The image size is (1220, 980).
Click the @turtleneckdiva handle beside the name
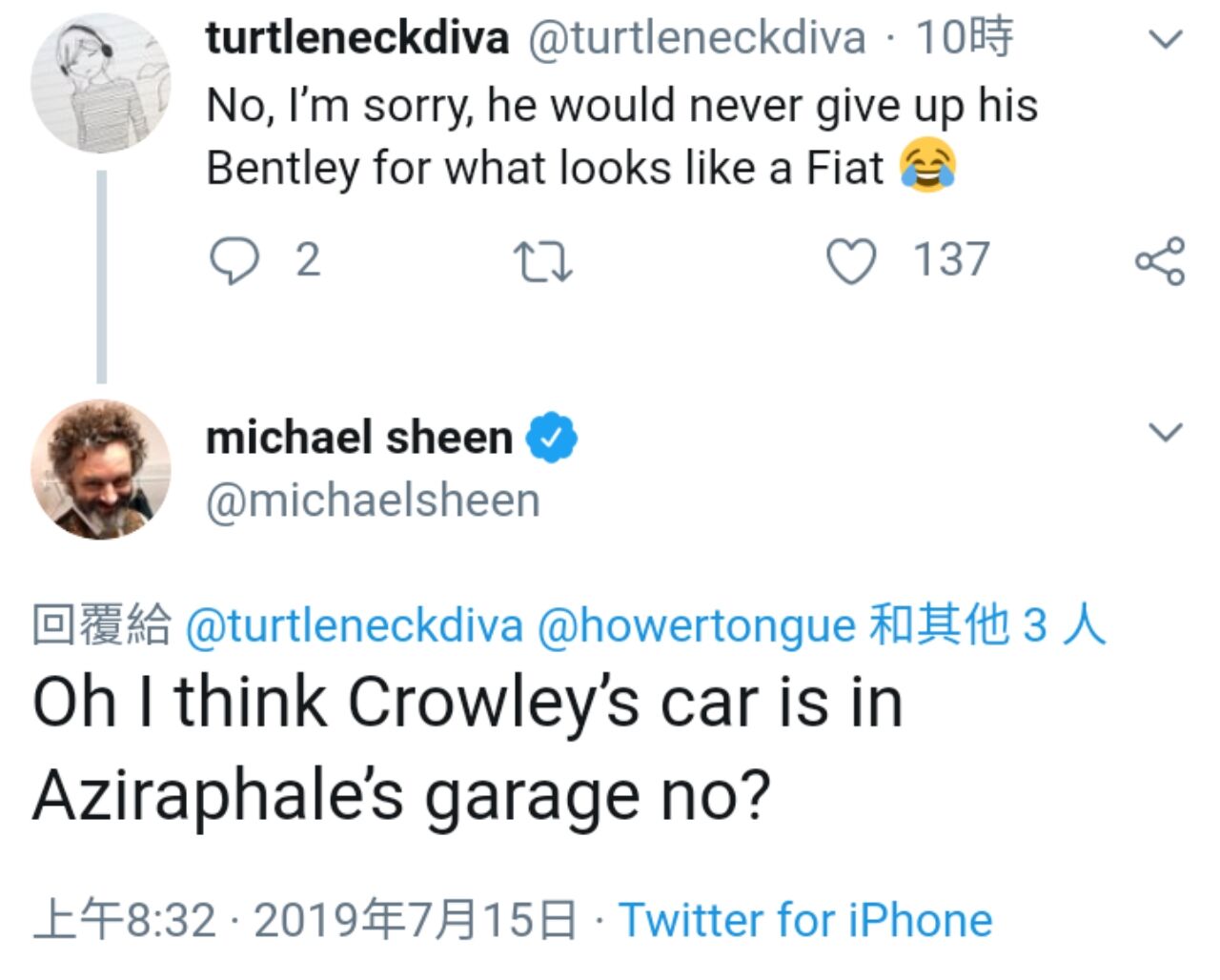click(x=697, y=39)
